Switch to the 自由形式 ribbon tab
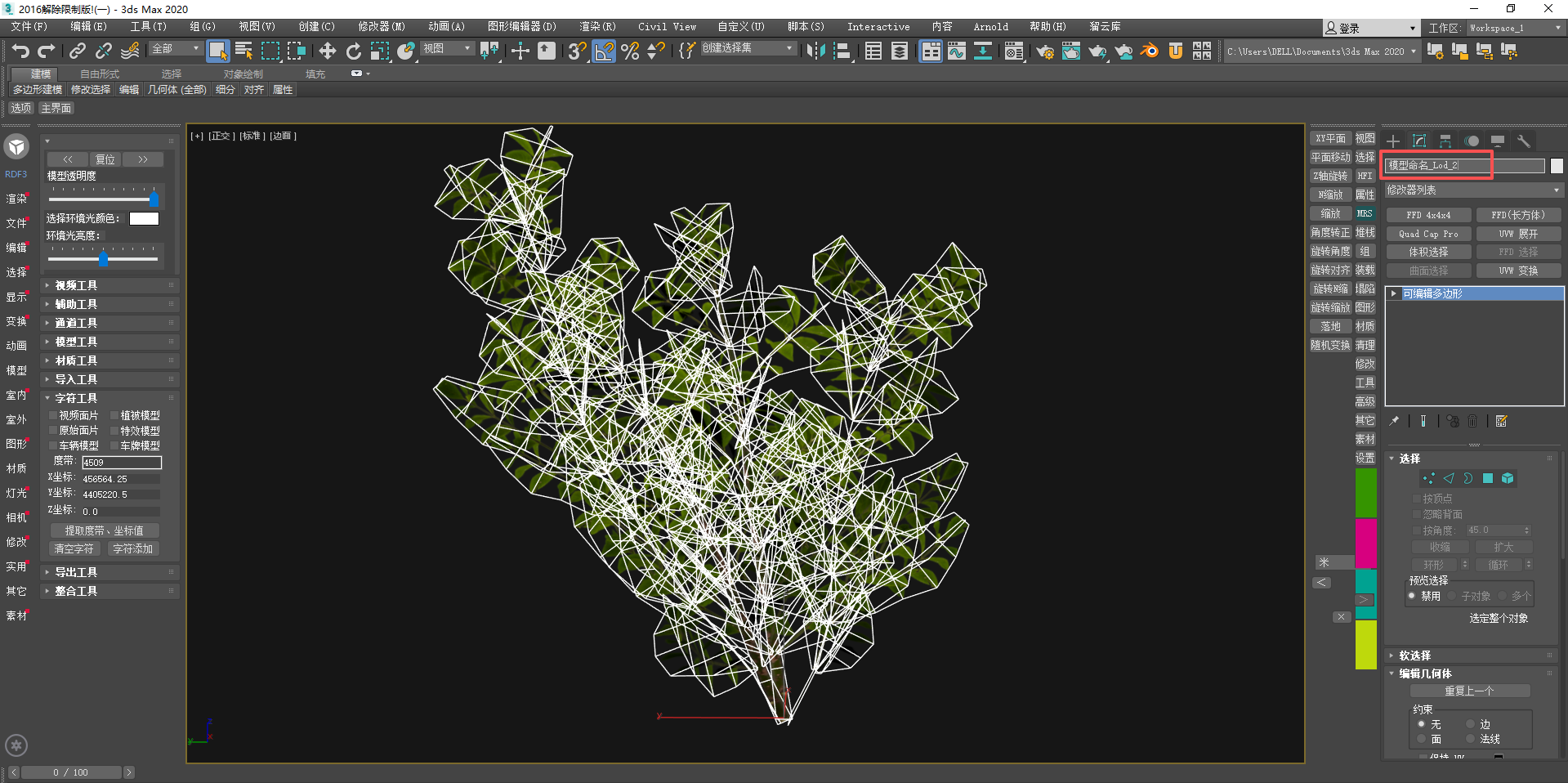Viewport: 1568px width, 783px height. click(x=99, y=74)
